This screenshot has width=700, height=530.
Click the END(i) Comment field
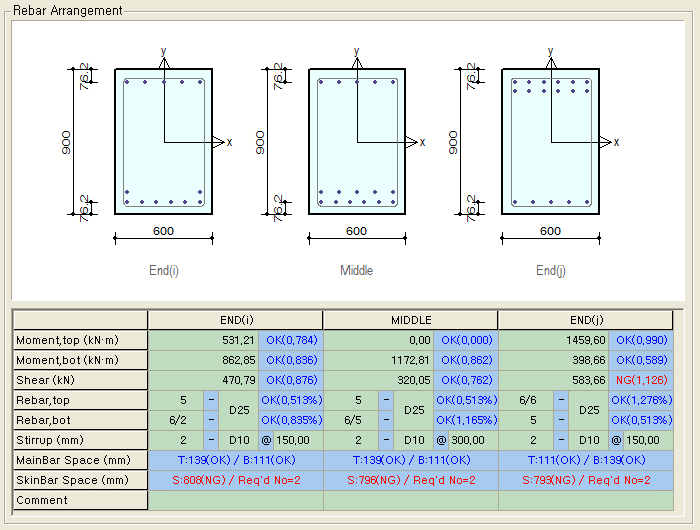(x=236, y=500)
